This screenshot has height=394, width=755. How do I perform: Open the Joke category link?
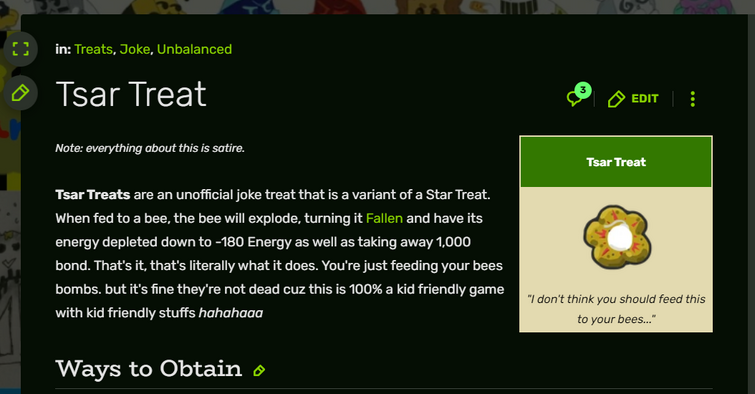pos(135,49)
